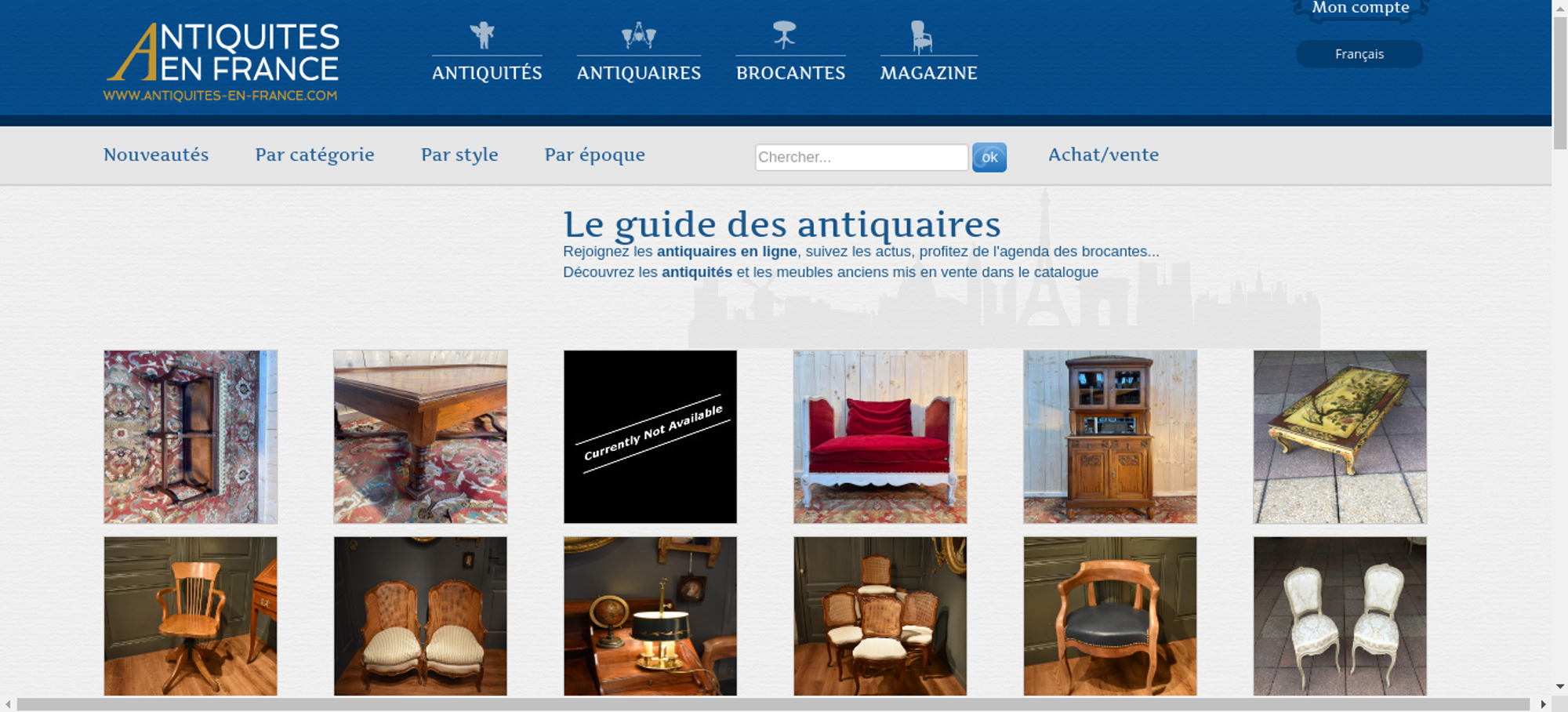The height and width of the screenshot is (712, 1568).
Task: Click the down arrow of vertical scrollbar
Action: (x=1560, y=687)
